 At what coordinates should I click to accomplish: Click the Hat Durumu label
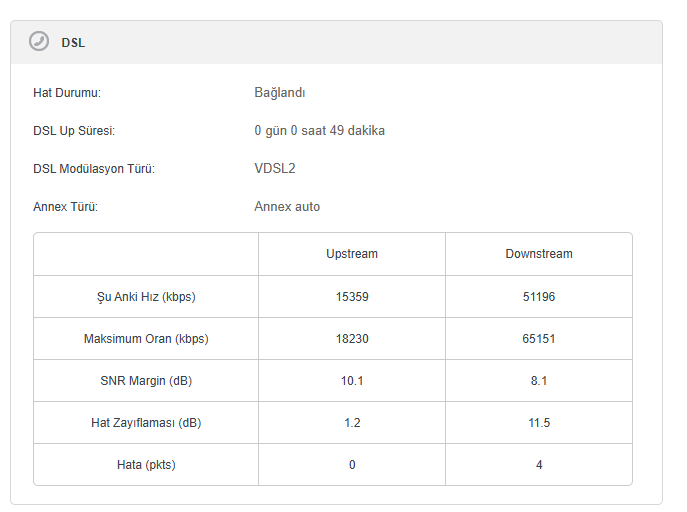click(67, 93)
